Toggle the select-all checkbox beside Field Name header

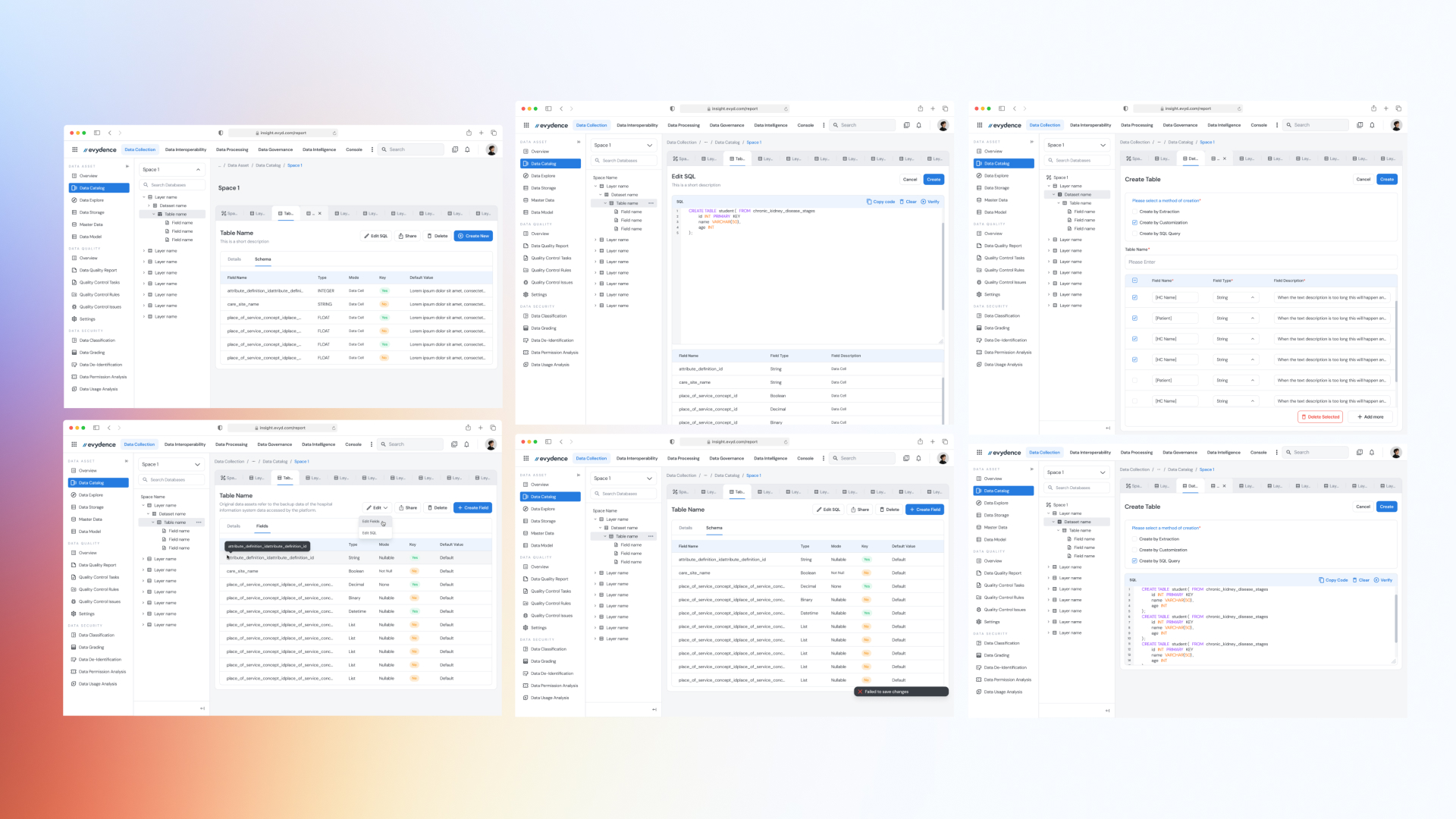(x=1134, y=281)
